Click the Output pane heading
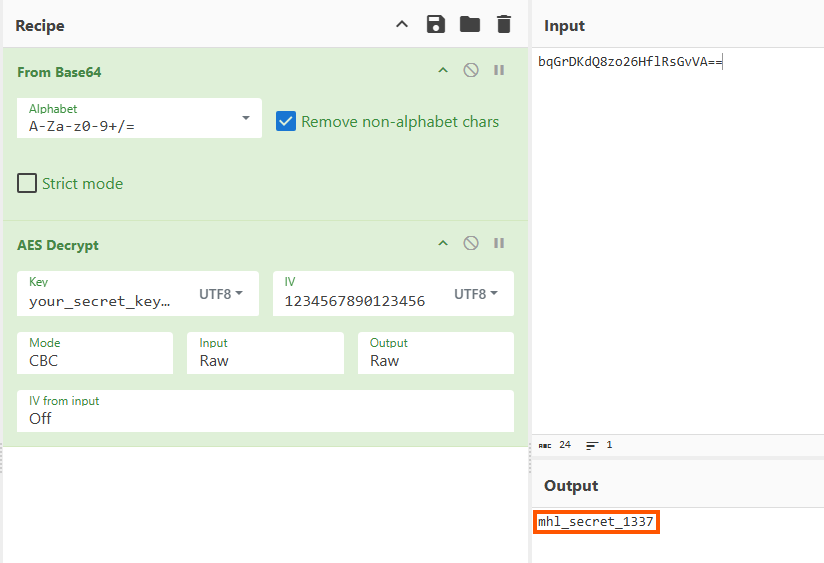Image resolution: width=824 pixels, height=563 pixels. (571, 485)
